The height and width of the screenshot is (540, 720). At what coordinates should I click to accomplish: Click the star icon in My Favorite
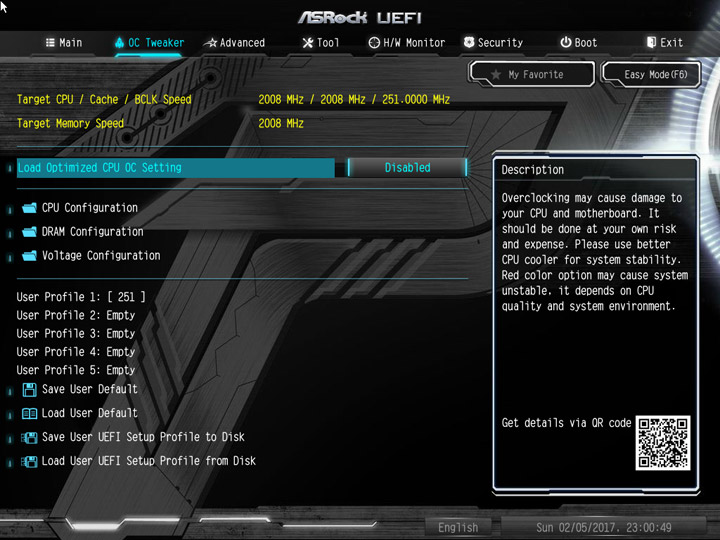[495, 74]
